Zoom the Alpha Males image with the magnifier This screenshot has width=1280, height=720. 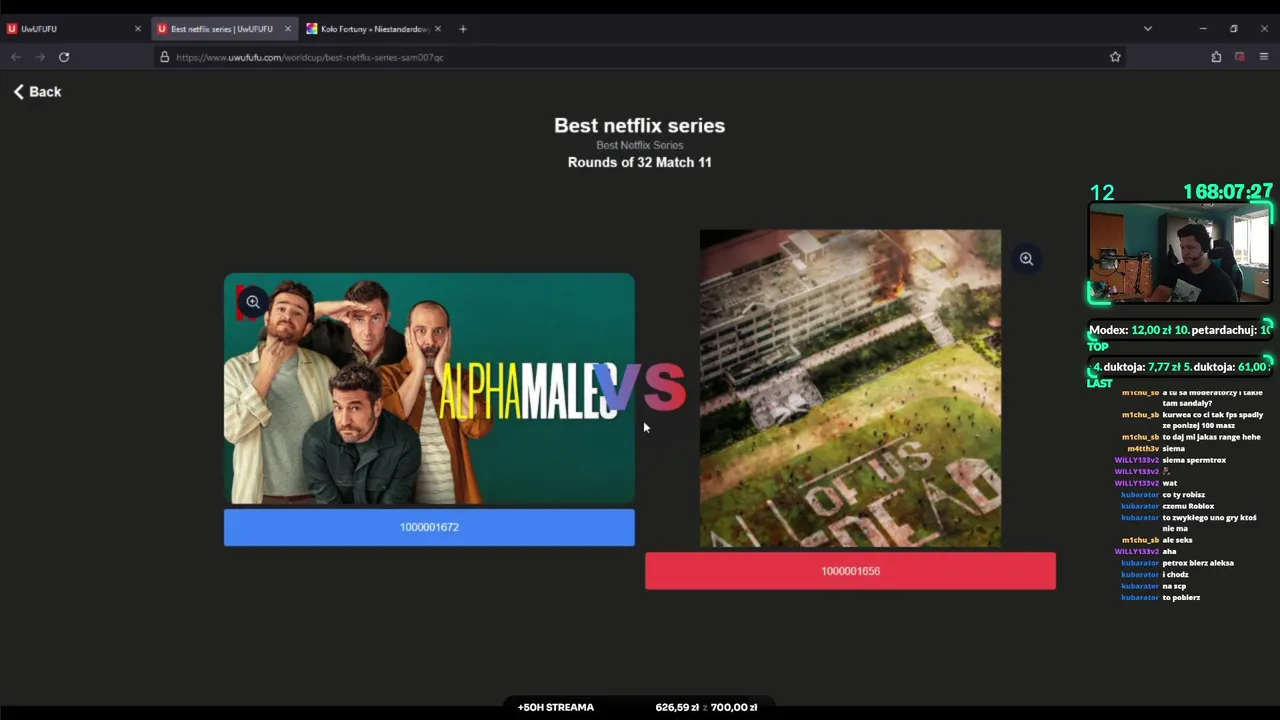pyautogui.click(x=253, y=301)
